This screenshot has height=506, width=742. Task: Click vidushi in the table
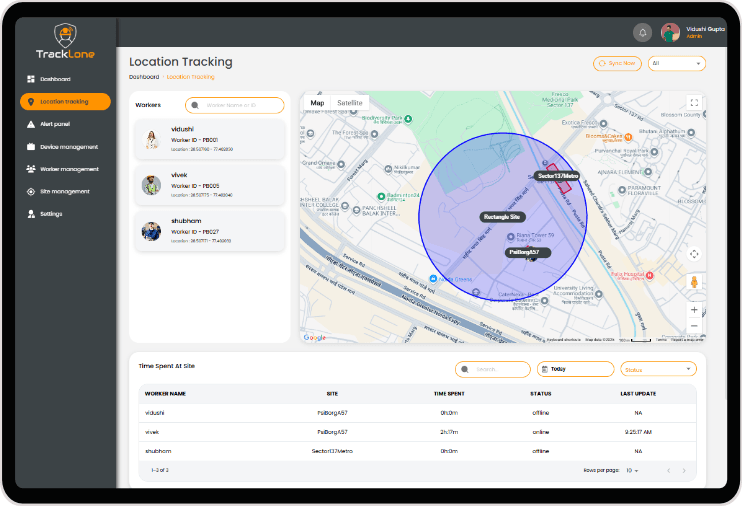point(154,413)
